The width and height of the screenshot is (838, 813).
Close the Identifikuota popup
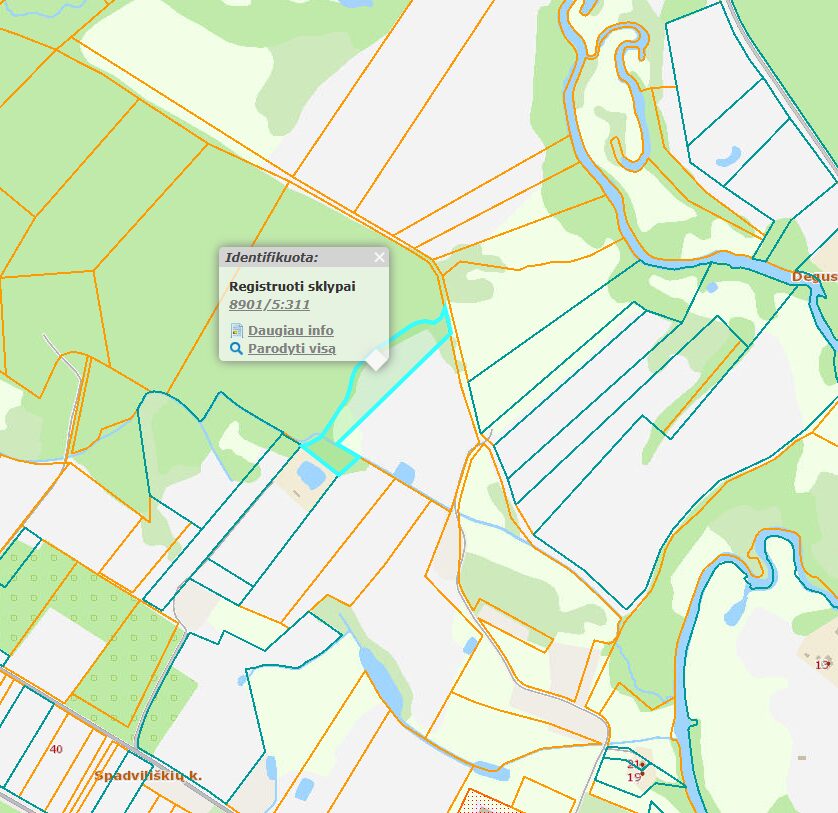(378, 258)
